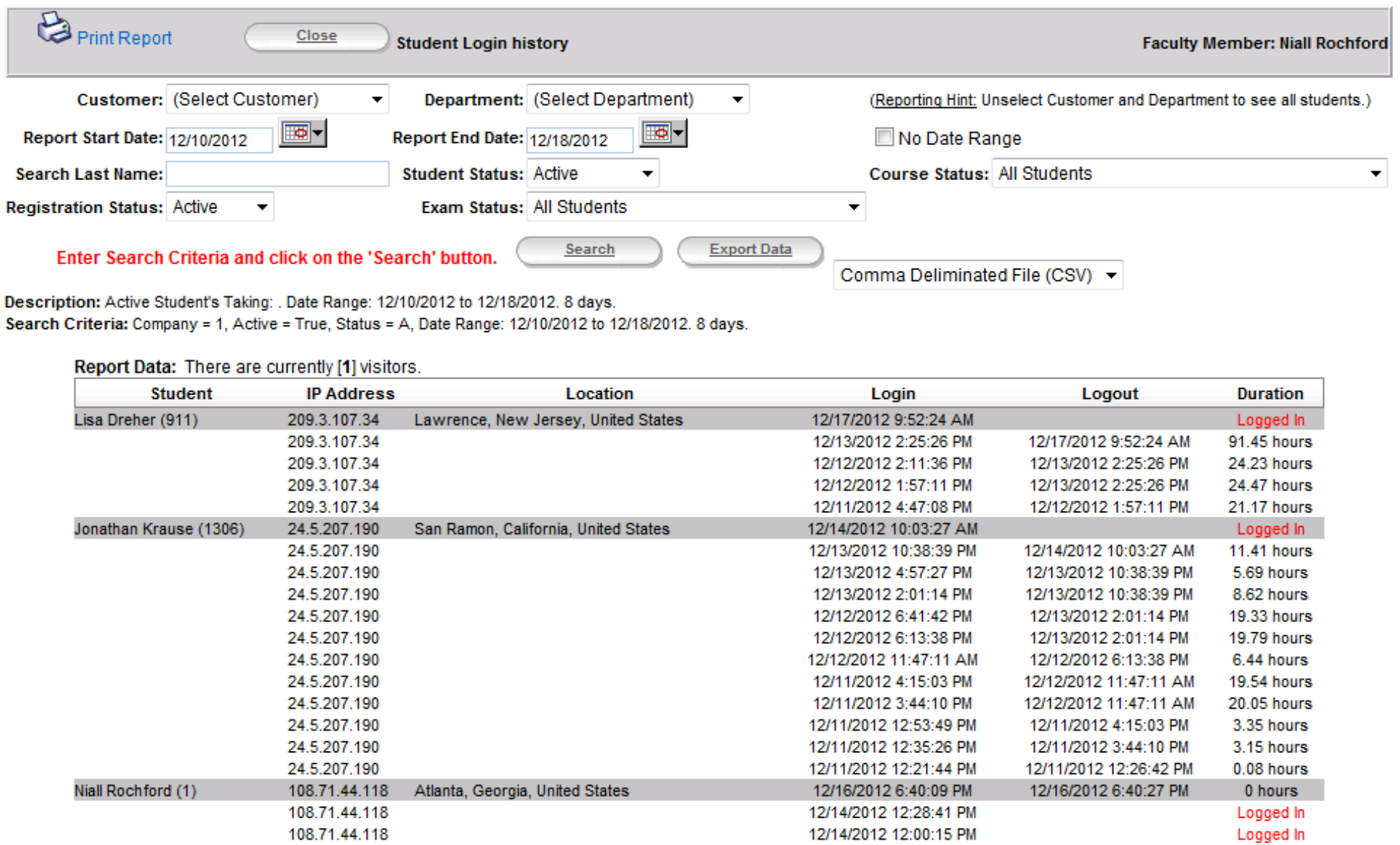Click Atlanta, Georgia, United States location
Viewport: 1400px width, 845px height.
coord(522,790)
